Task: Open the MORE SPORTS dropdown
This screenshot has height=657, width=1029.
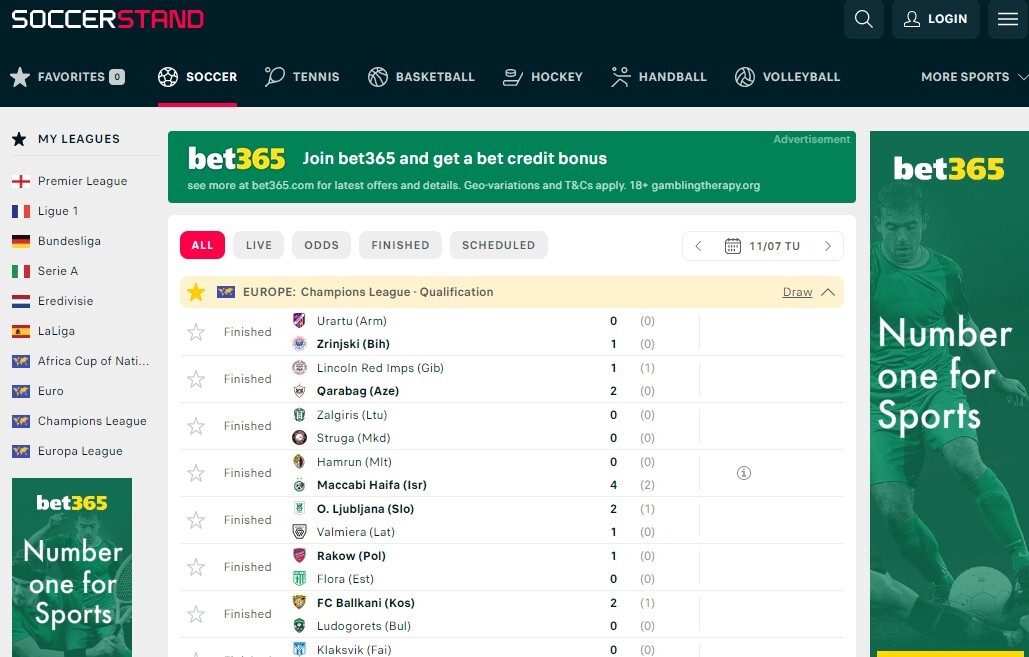Action: point(966,76)
